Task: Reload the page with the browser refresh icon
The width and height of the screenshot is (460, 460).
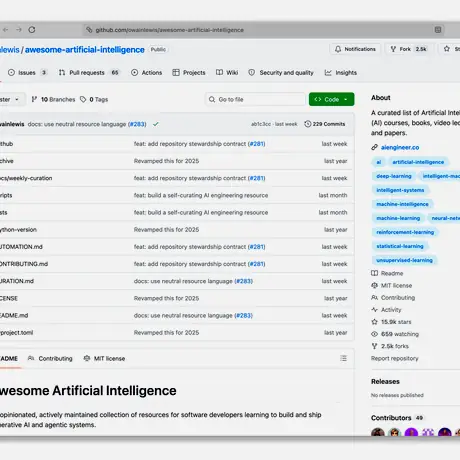Action: 32,30
